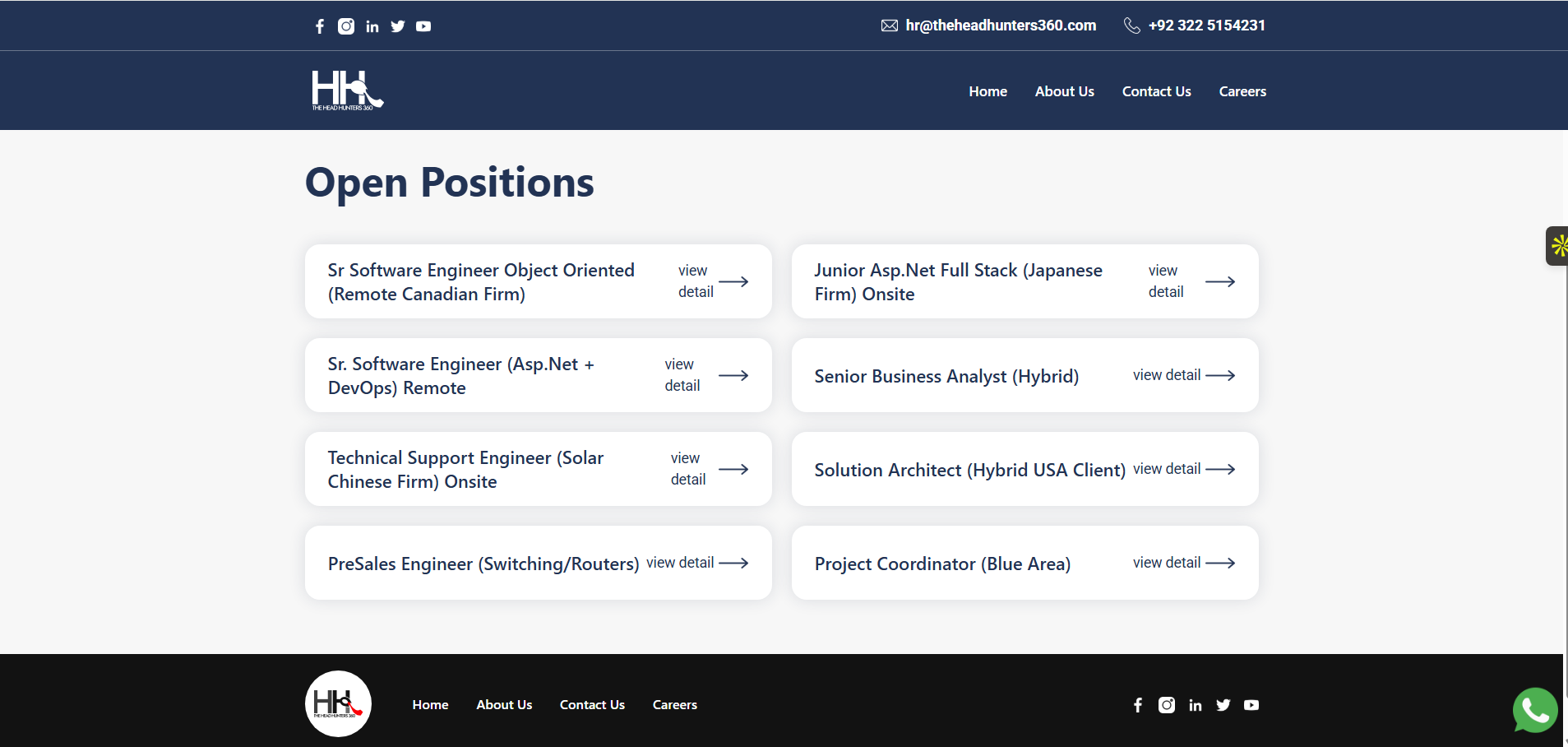View detail for Senior Business Analyst (Hybrid)
The image size is (1568, 747).
click(x=1184, y=375)
